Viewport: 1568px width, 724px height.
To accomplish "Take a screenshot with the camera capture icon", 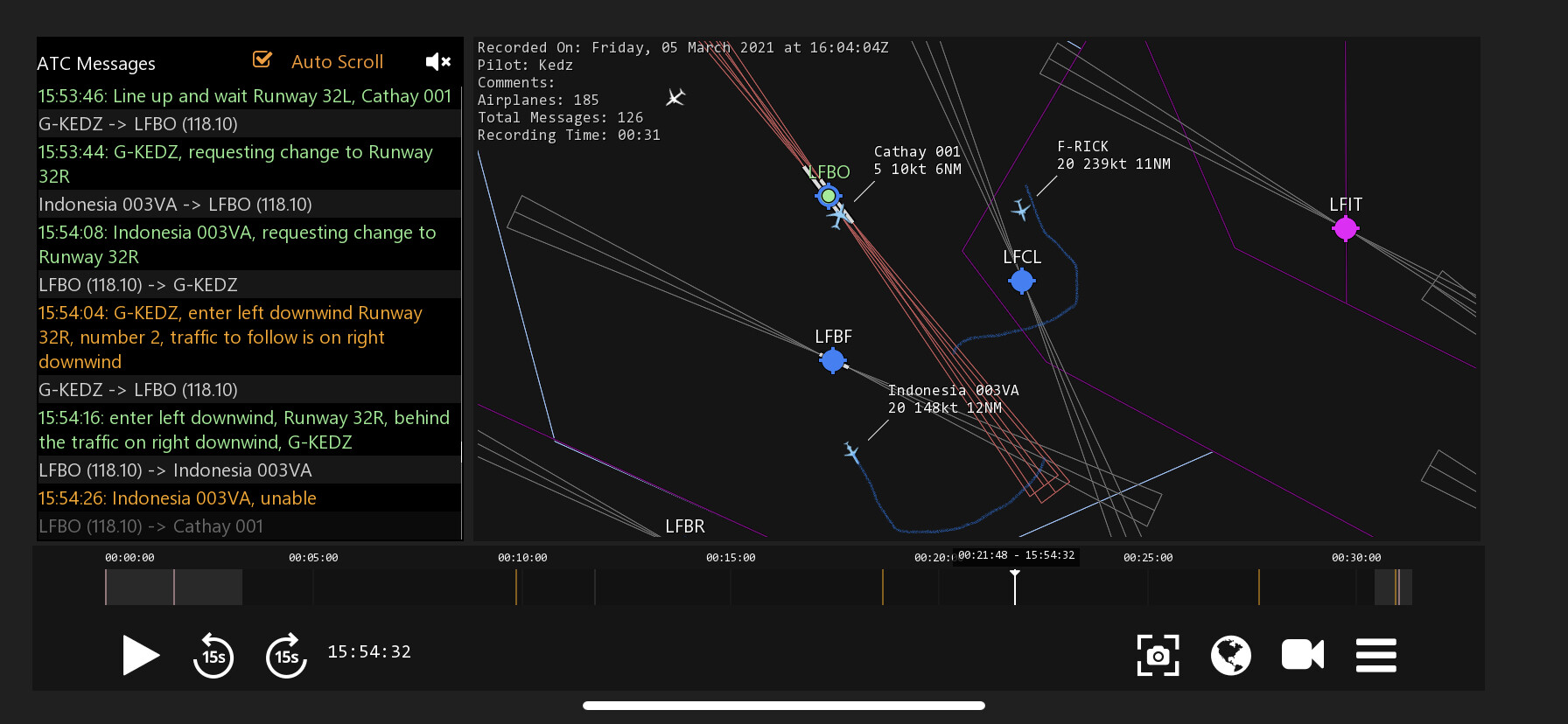I will click(1158, 655).
